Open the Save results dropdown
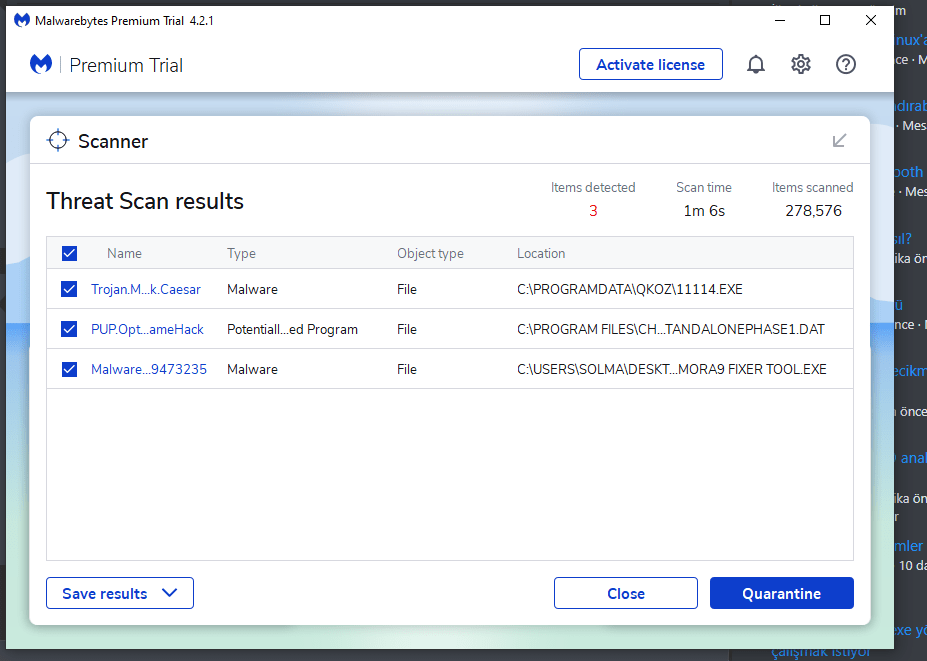This screenshot has width=927, height=661. click(x=120, y=593)
